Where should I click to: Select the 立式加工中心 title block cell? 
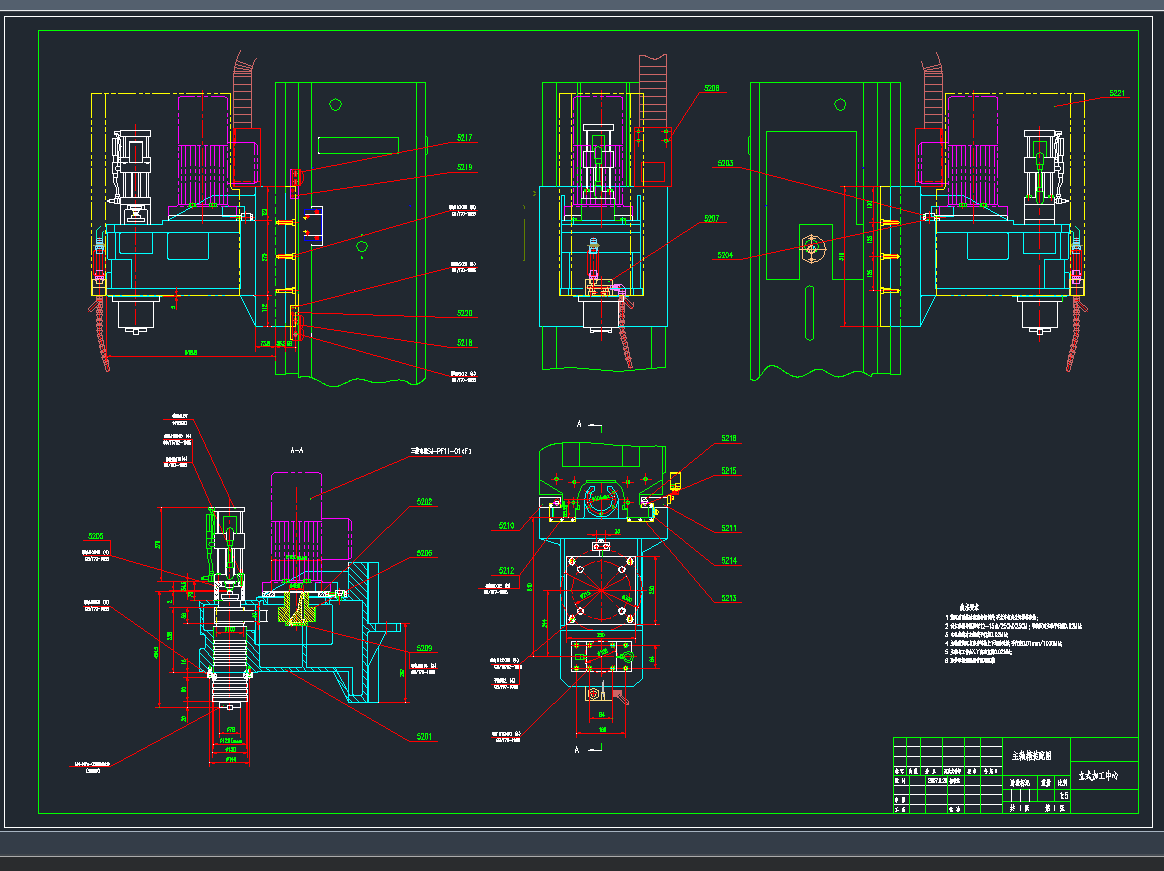point(1104,775)
